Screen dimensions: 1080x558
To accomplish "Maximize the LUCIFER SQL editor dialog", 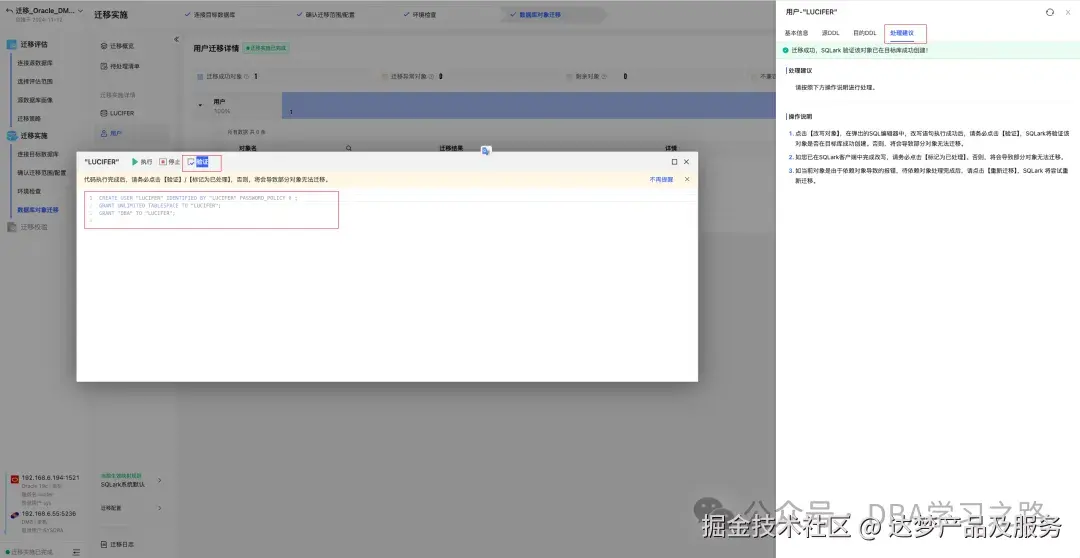I will click(x=674, y=162).
